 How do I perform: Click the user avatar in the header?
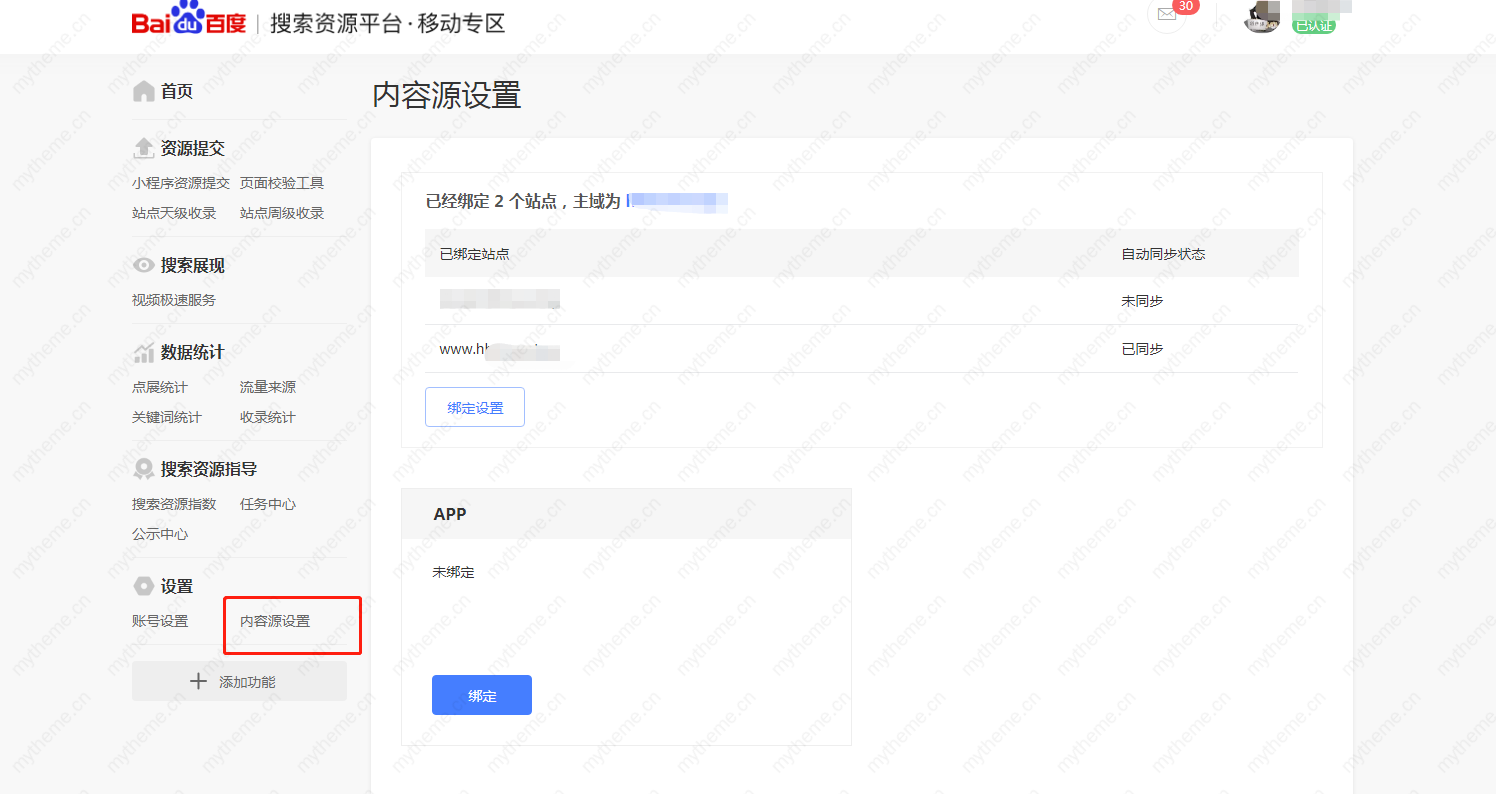pyautogui.click(x=1261, y=17)
